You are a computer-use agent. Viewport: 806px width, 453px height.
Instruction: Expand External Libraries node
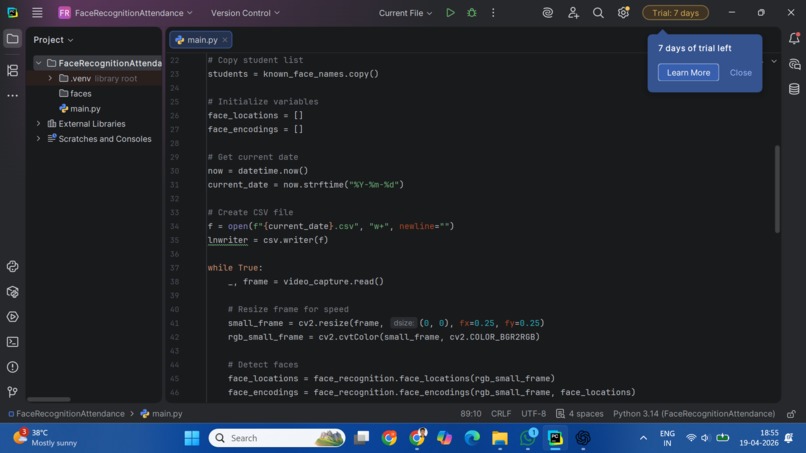(x=39, y=124)
